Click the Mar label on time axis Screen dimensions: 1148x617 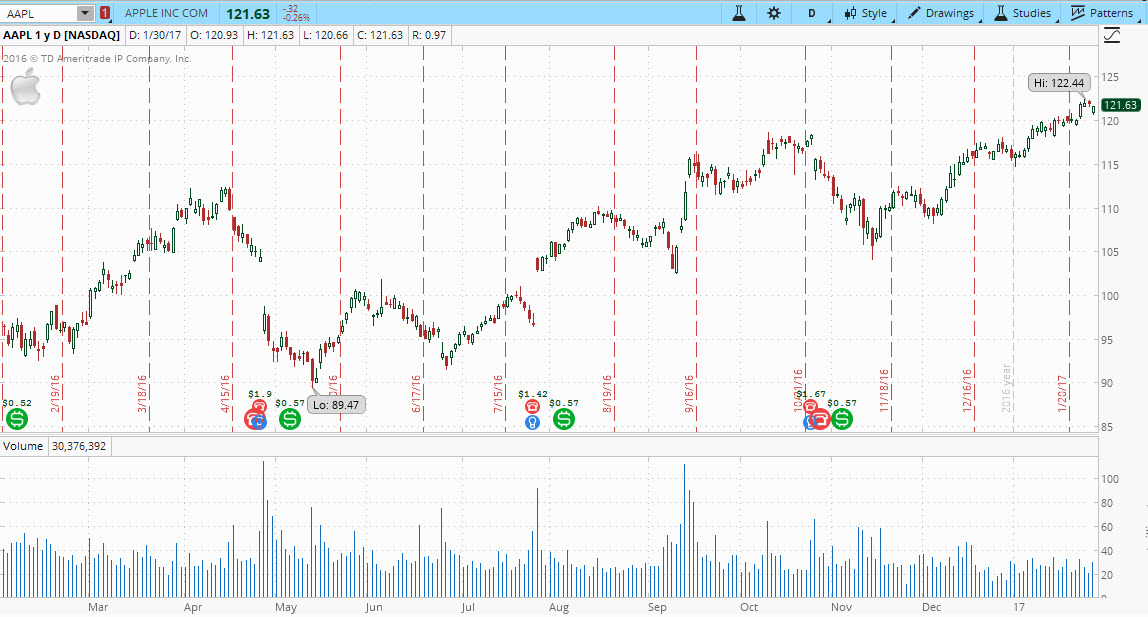[x=98, y=607]
